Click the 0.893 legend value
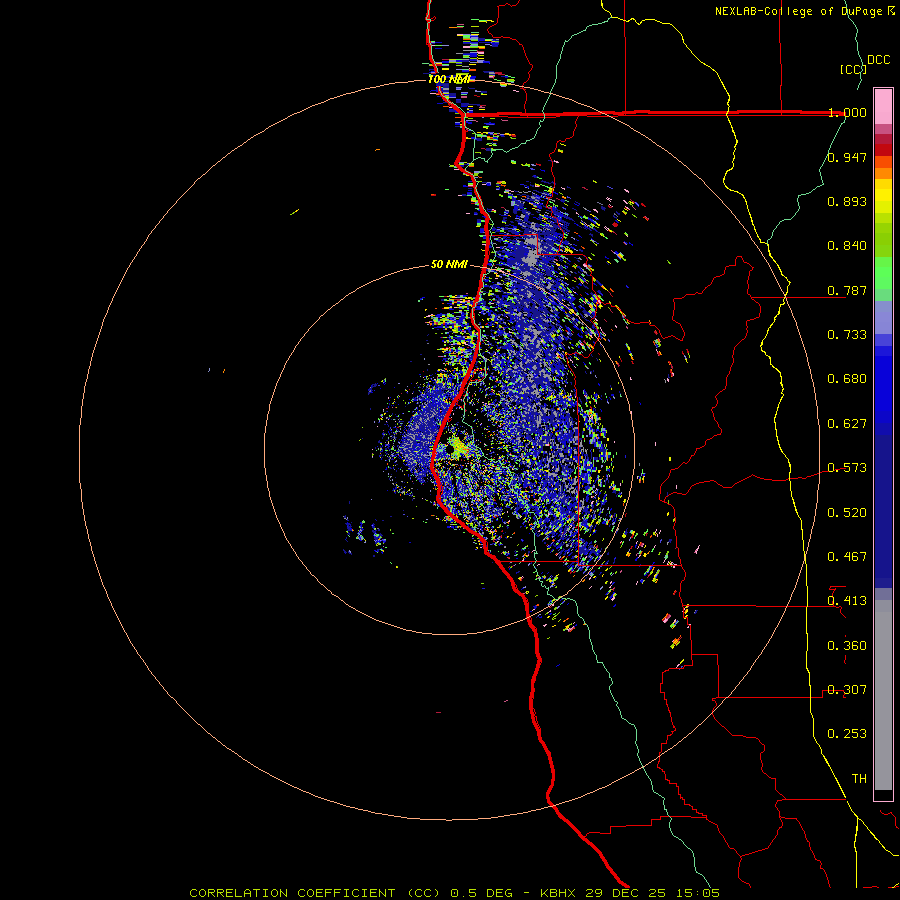The height and width of the screenshot is (900, 900). (x=847, y=201)
